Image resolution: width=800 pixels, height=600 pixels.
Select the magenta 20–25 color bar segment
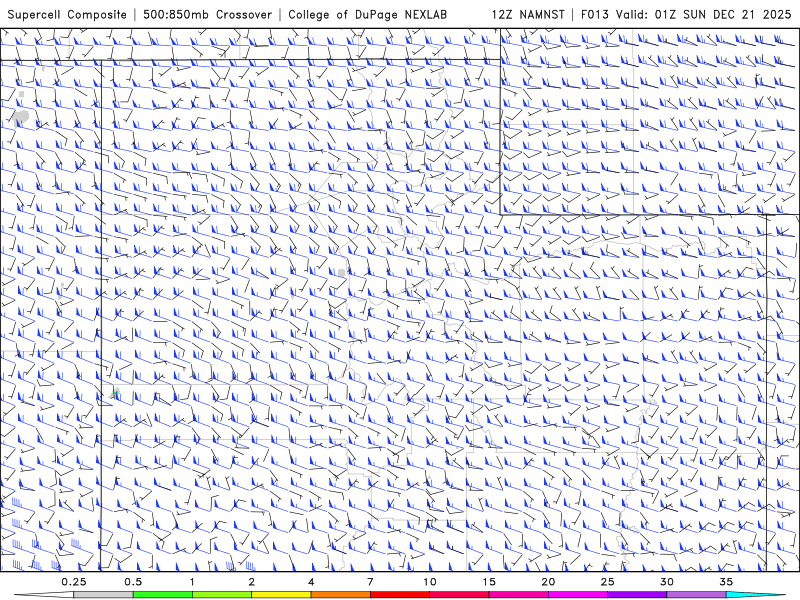tap(578, 595)
